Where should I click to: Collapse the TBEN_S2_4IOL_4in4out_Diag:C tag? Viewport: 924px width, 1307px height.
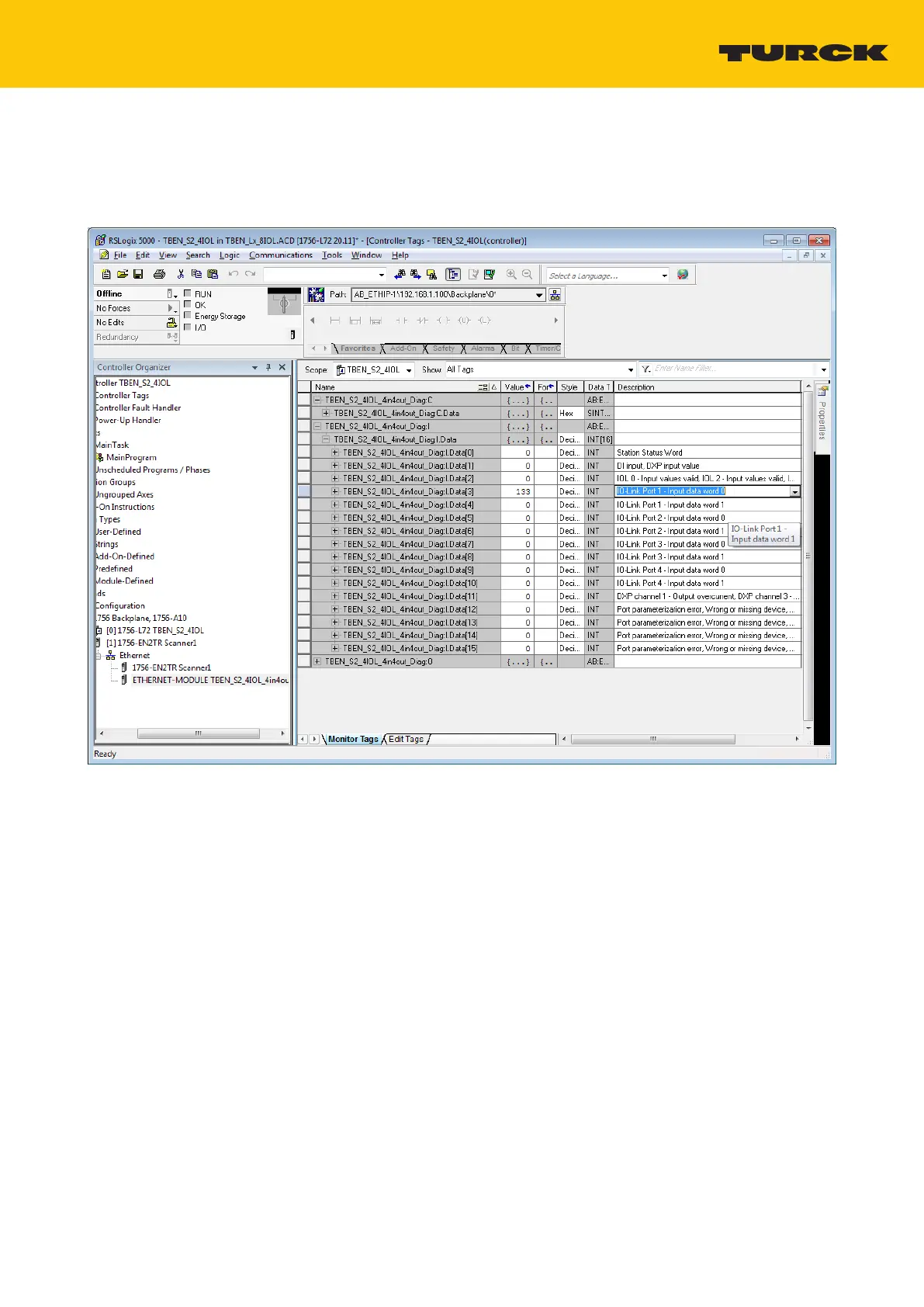[317, 400]
